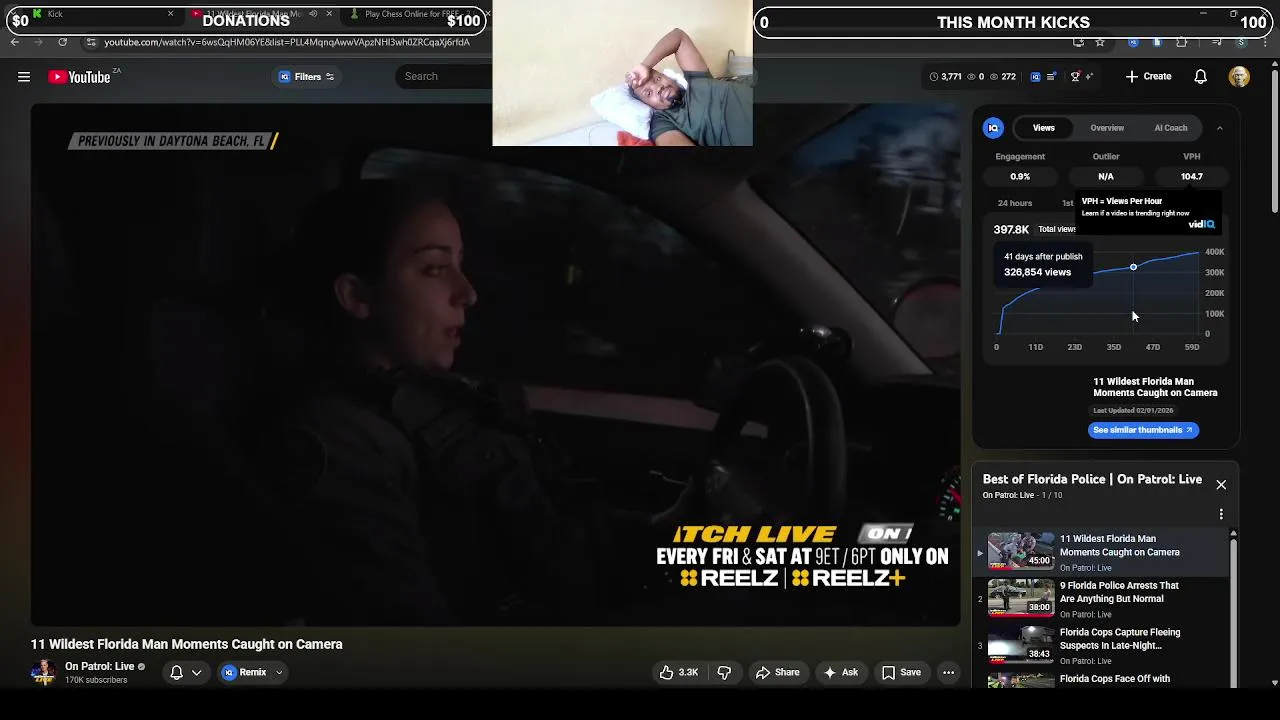Click the site info icon in address bar

pyautogui.click(x=91, y=42)
